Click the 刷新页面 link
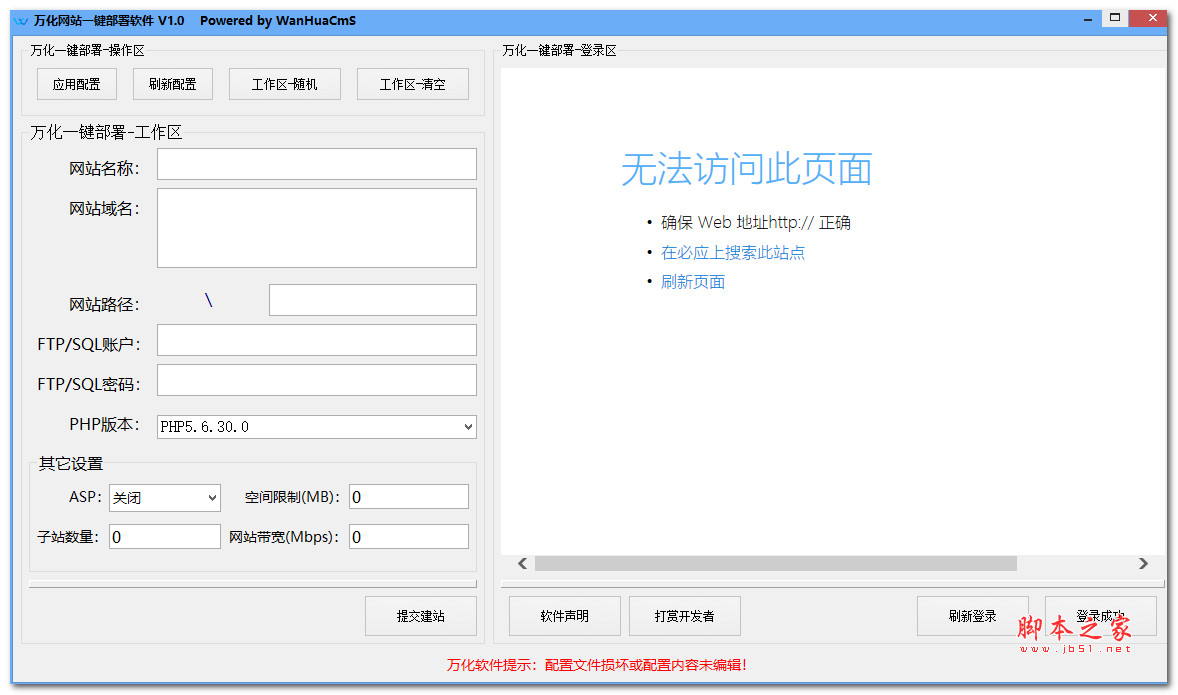This screenshot has height=695, width=1178. [x=693, y=282]
